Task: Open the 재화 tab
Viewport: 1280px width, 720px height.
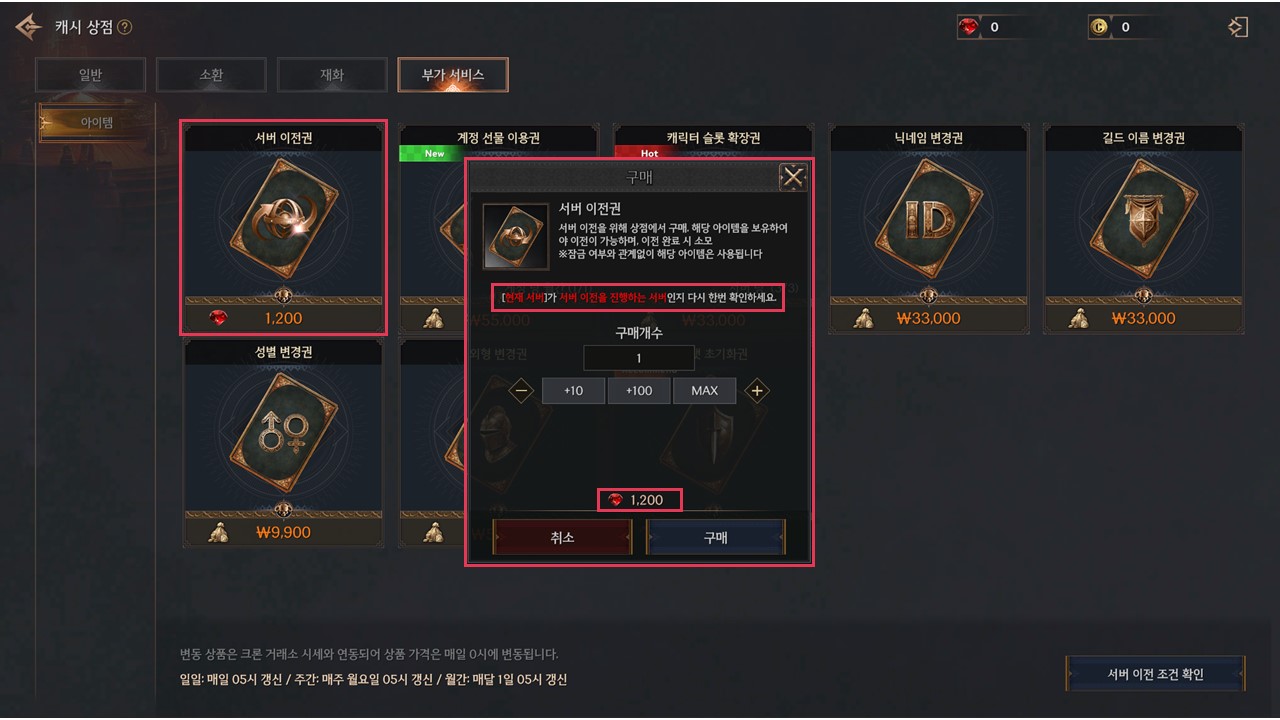Action: (x=332, y=75)
